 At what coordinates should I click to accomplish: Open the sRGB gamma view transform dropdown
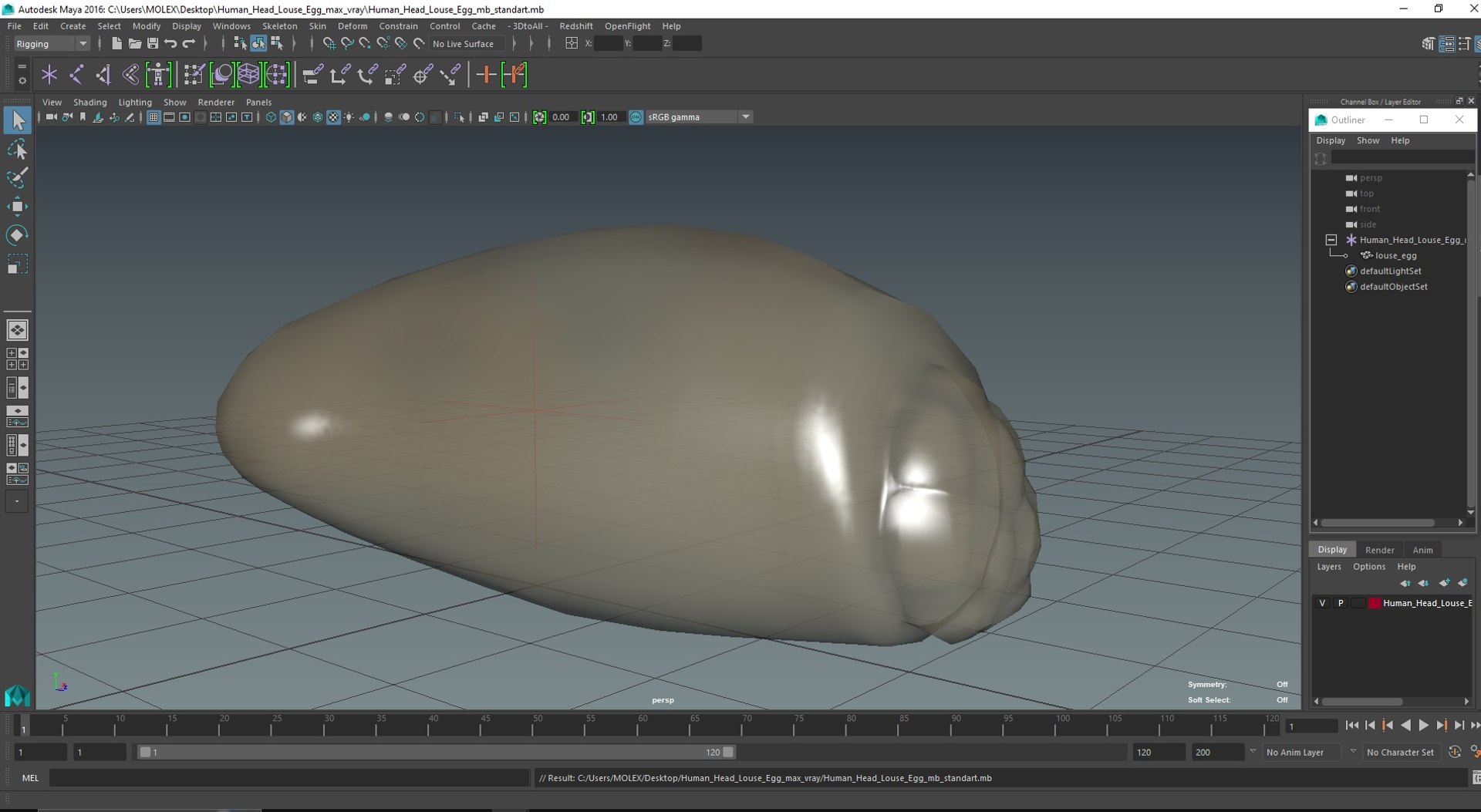tap(699, 117)
